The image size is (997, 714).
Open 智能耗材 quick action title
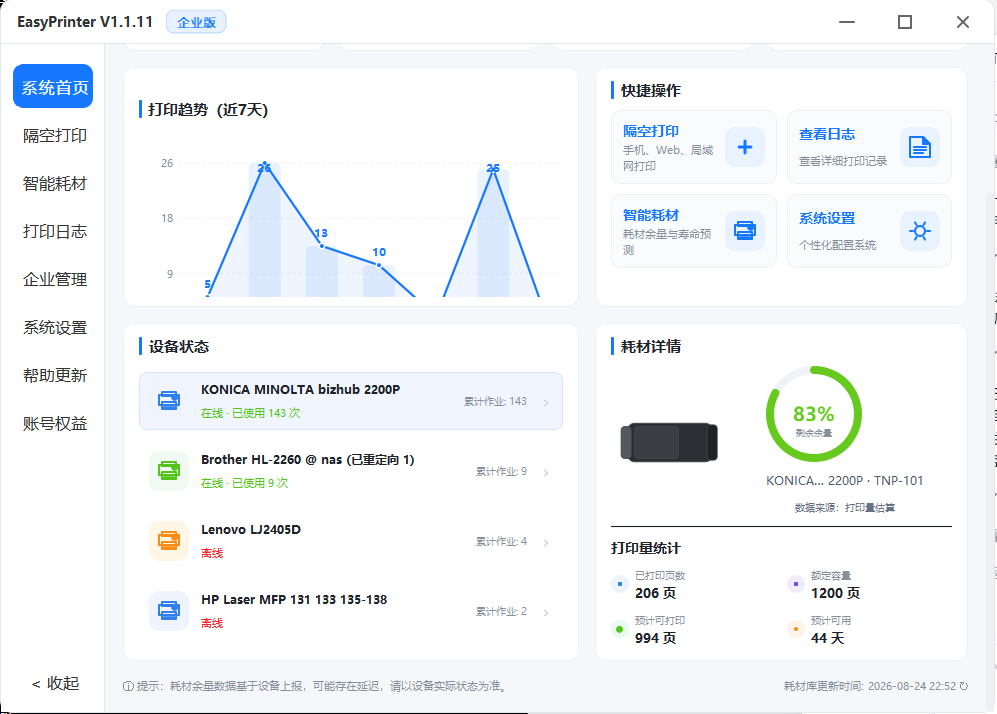(x=650, y=215)
